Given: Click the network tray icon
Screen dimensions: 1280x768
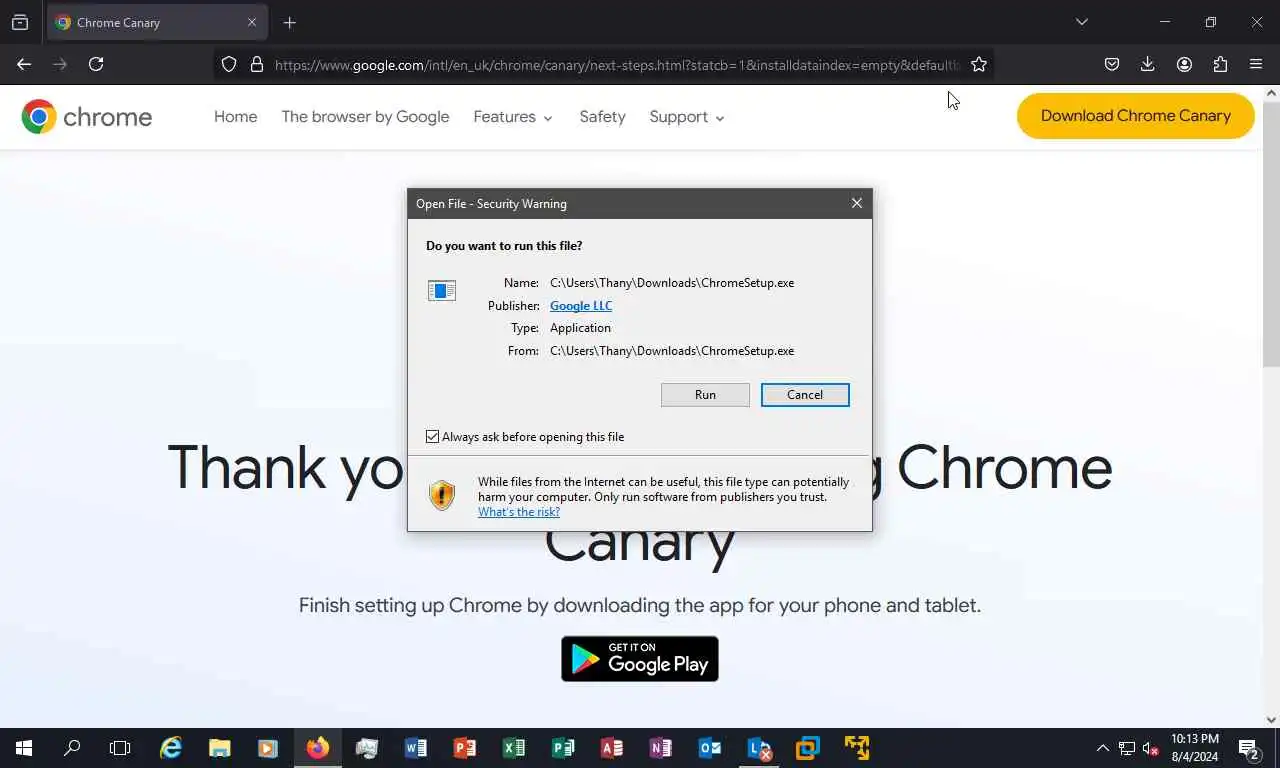Looking at the screenshot, I should (x=1127, y=748).
